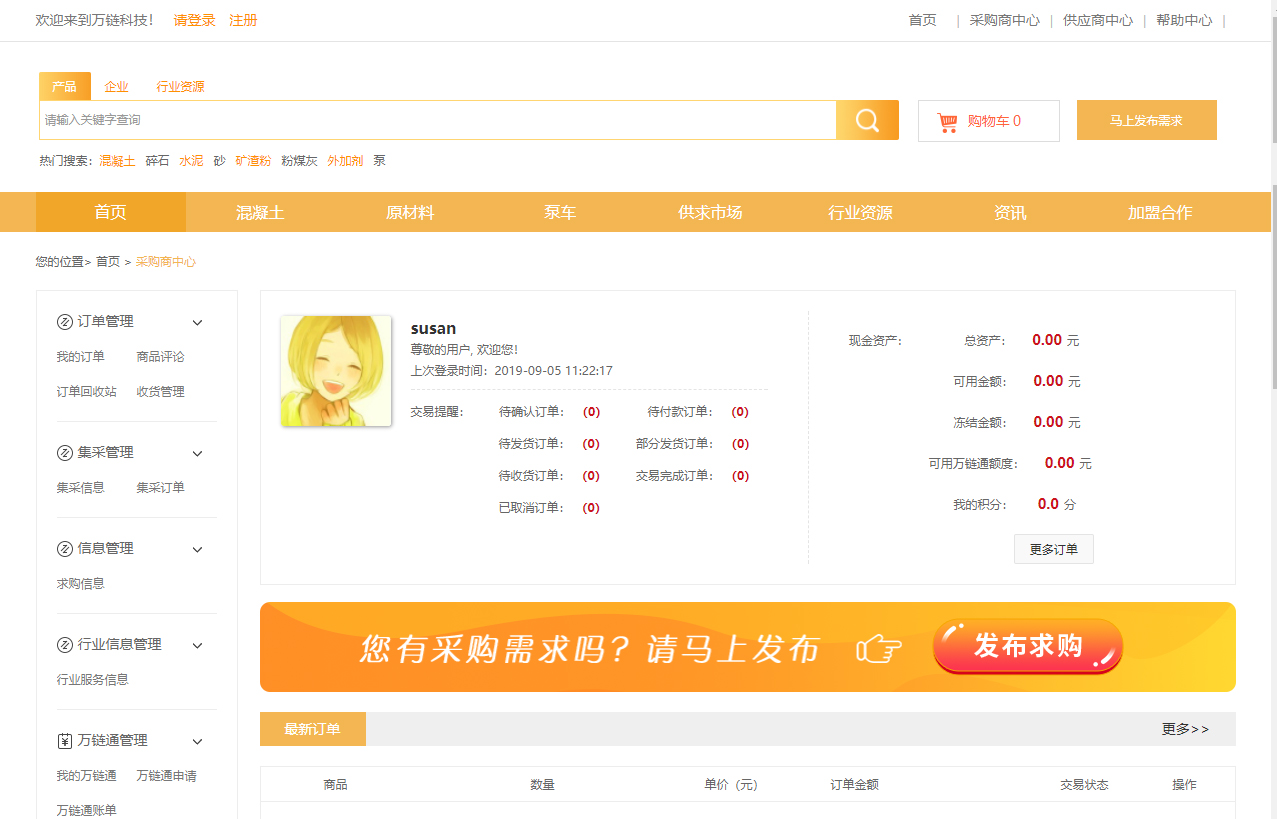Open 混凝土 in the navigation bar
Screen dimensions: 1277x819
pos(260,212)
